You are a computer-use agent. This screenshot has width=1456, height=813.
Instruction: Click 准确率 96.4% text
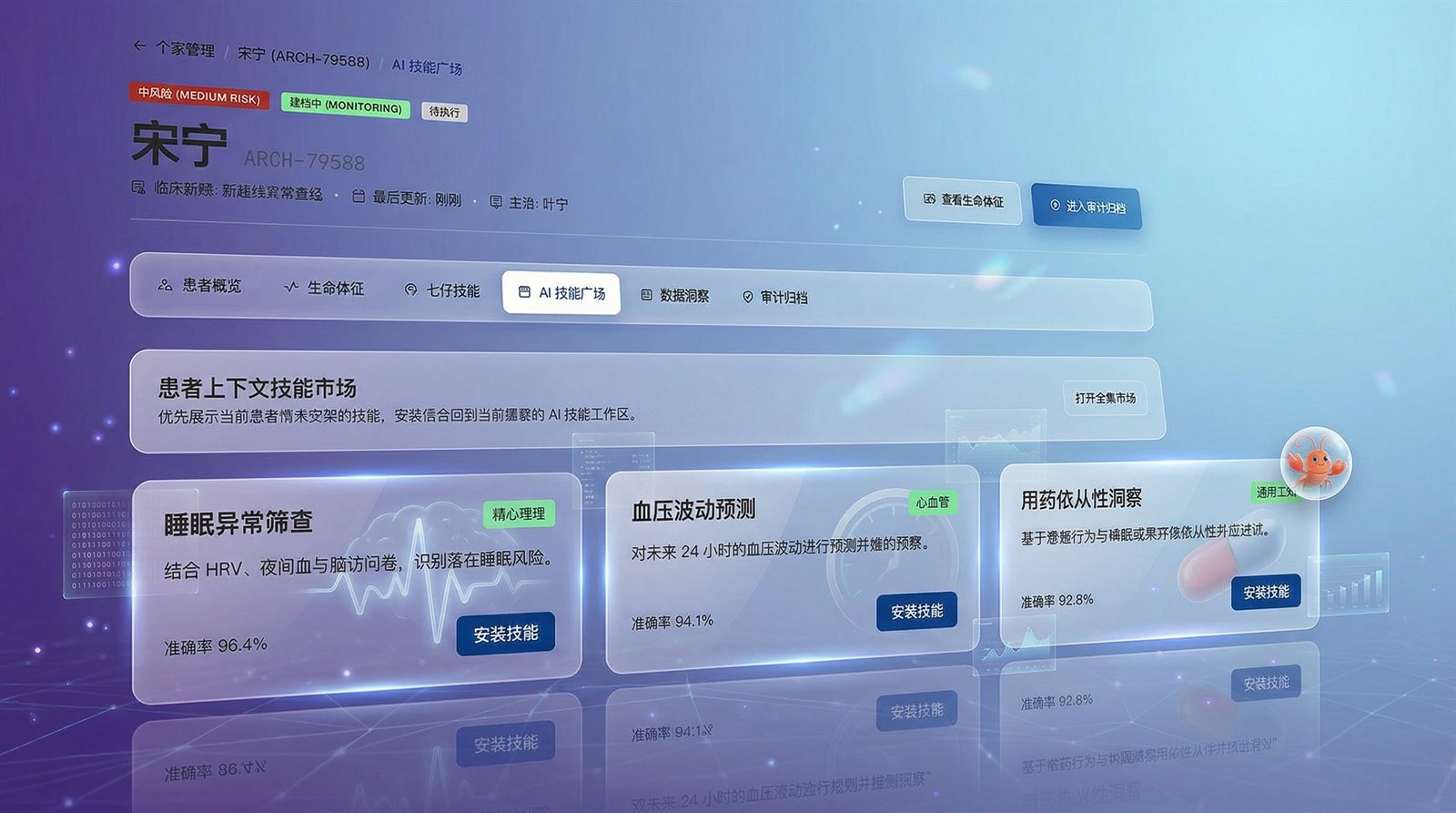tap(216, 646)
